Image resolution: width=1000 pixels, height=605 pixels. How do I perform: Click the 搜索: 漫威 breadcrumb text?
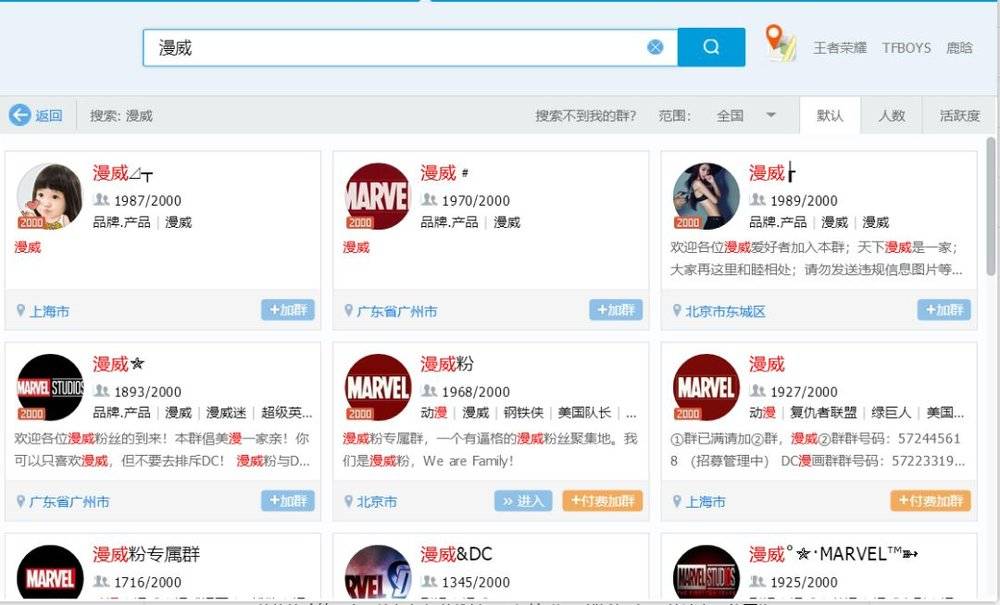coord(121,115)
